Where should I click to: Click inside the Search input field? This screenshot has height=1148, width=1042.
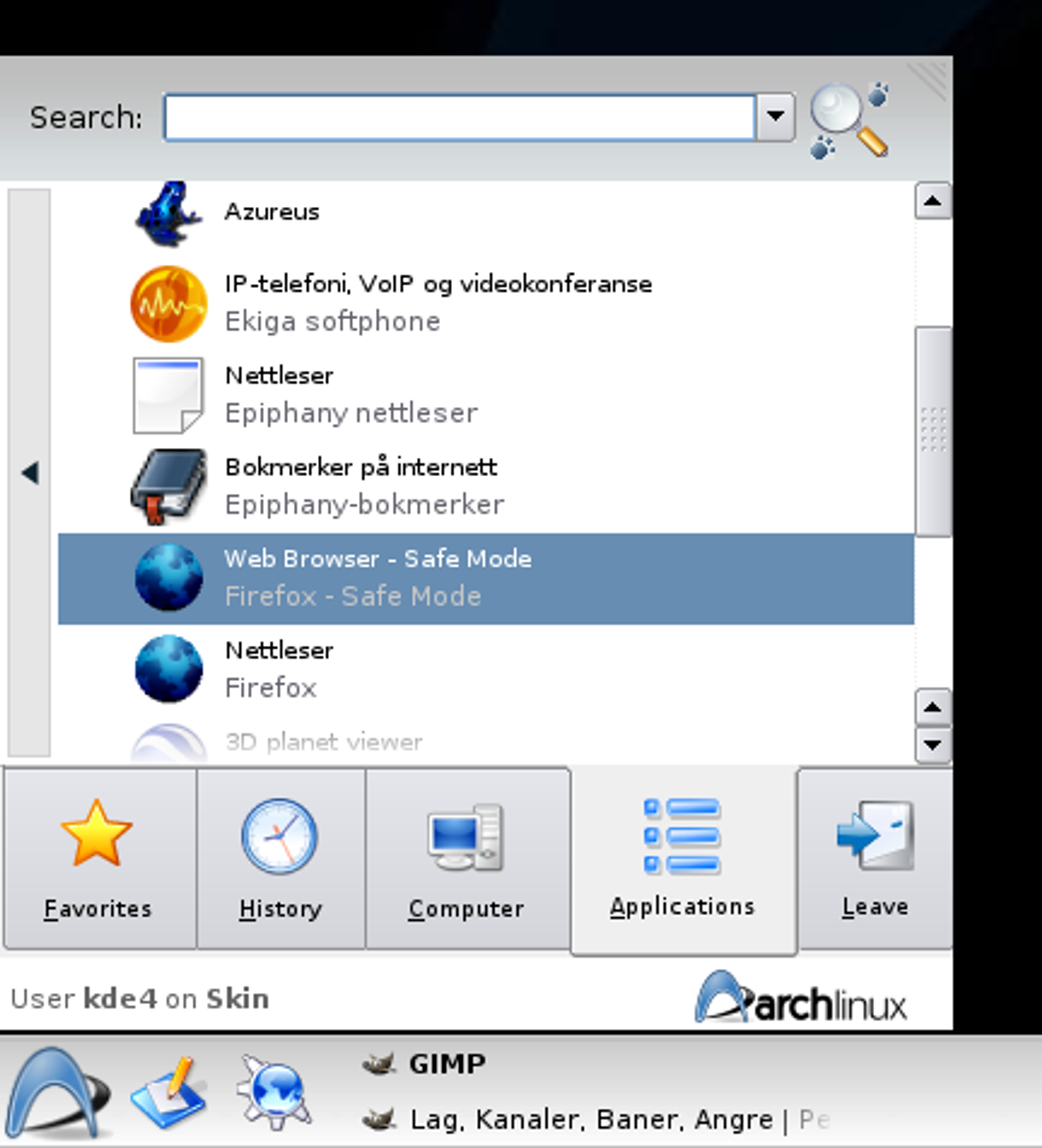pyautogui.click(x=460, y=117)
